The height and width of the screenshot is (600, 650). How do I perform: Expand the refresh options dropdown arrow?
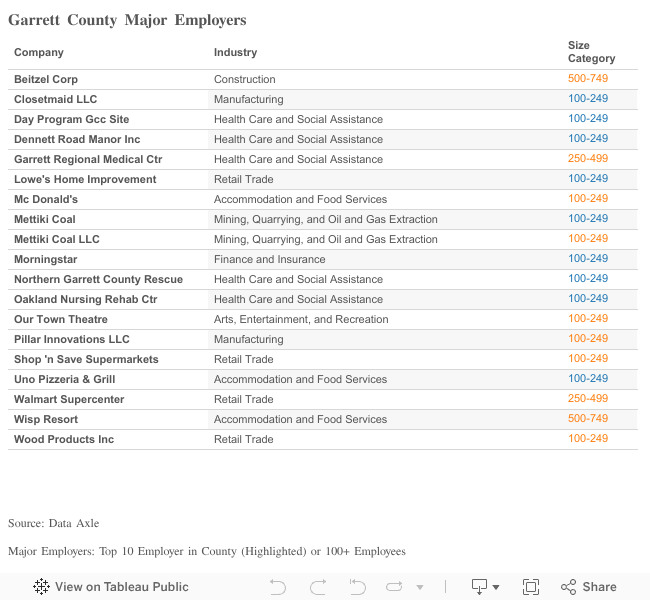(420, 587)
